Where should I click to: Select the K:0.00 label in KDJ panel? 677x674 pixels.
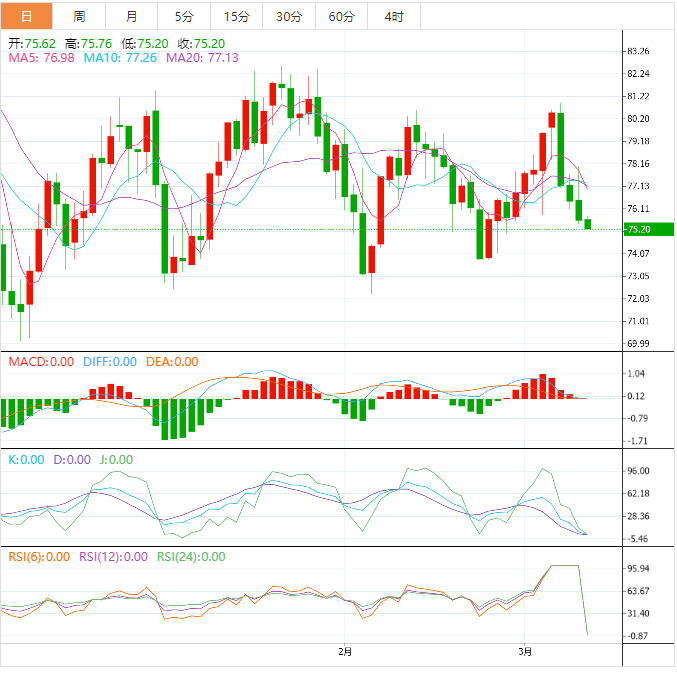point(26,460)
